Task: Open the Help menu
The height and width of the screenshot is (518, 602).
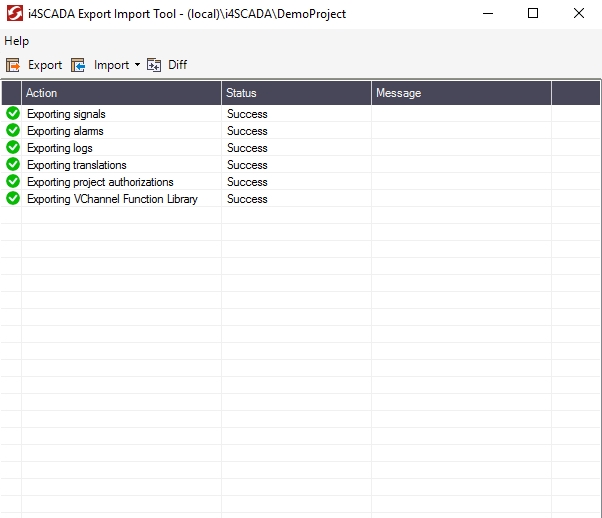Action: 17,41
